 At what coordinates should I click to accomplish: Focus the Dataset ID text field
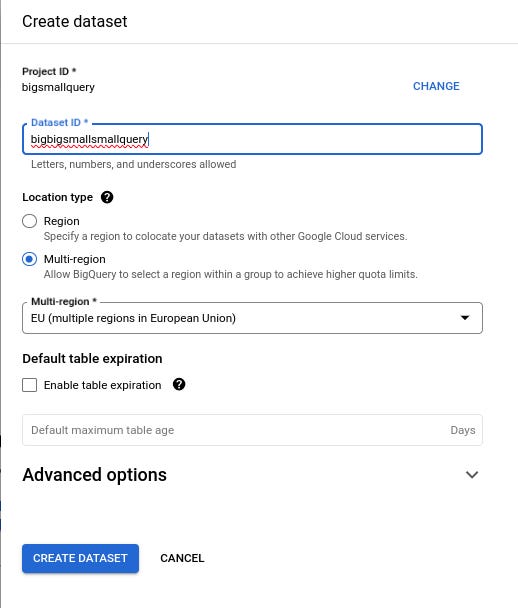click(x=252, y=139)
